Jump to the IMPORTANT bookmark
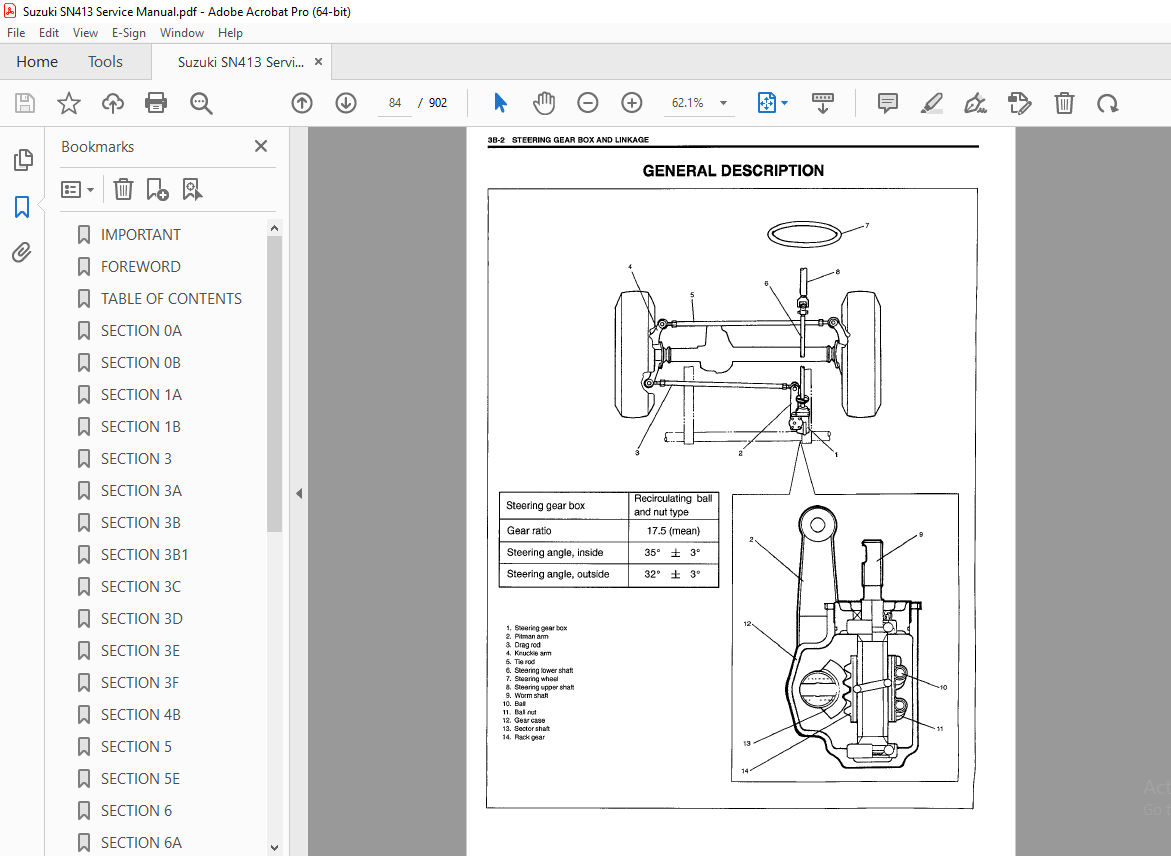 click(140, 235)
